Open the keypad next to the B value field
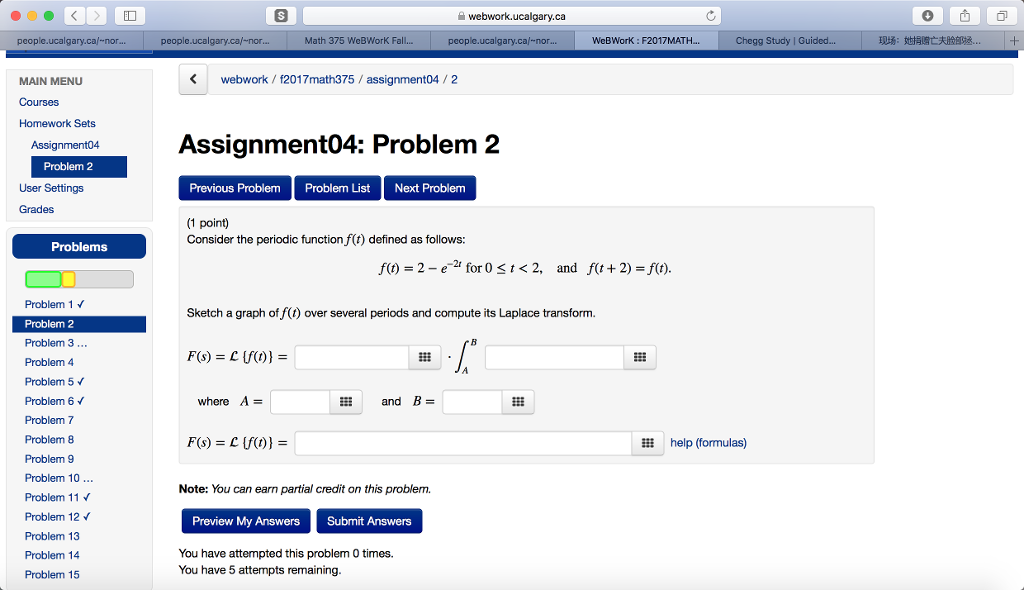The image size is (1024, 590). 518,401
